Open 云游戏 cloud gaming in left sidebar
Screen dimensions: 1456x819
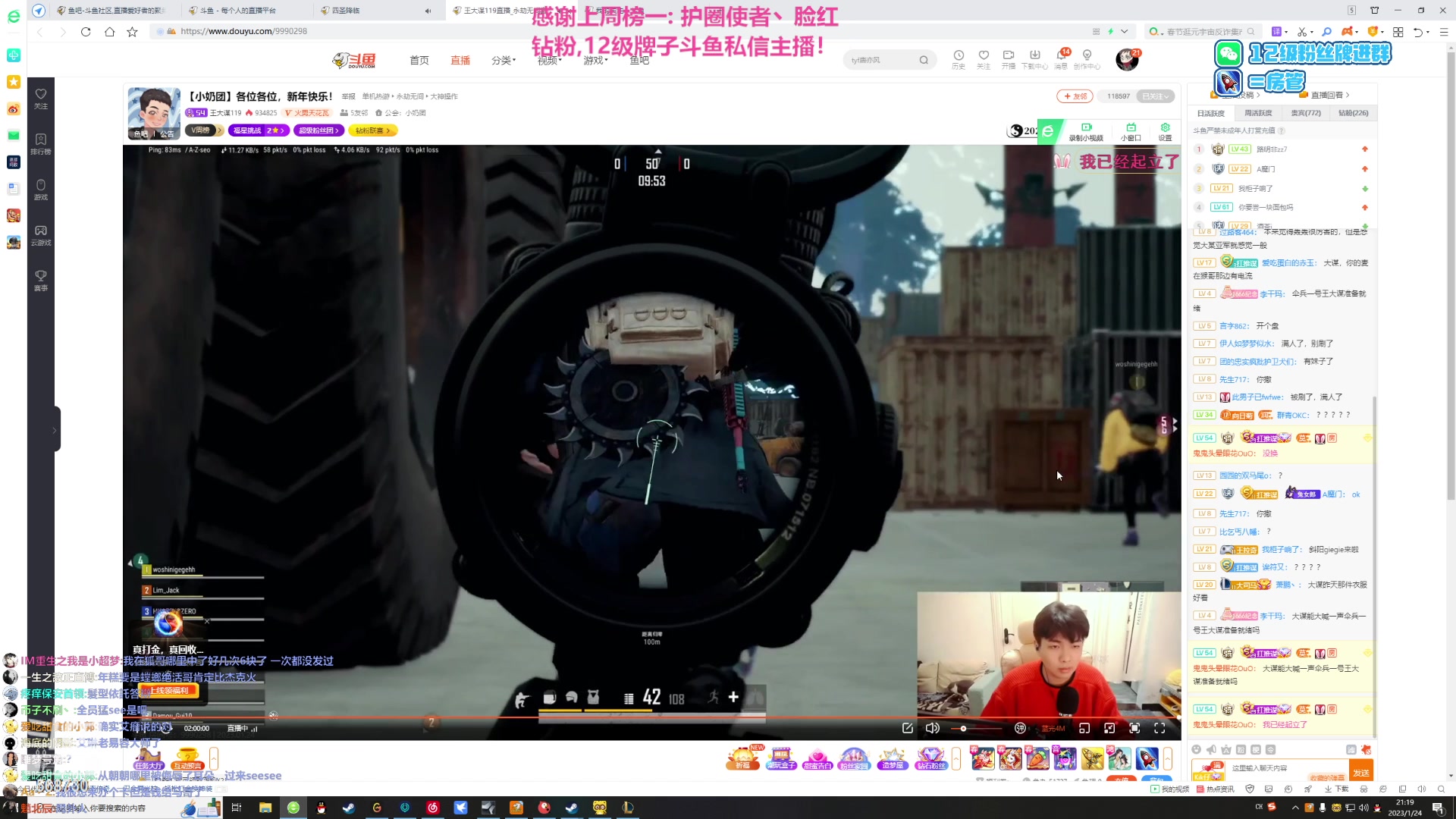coord(41,235)
